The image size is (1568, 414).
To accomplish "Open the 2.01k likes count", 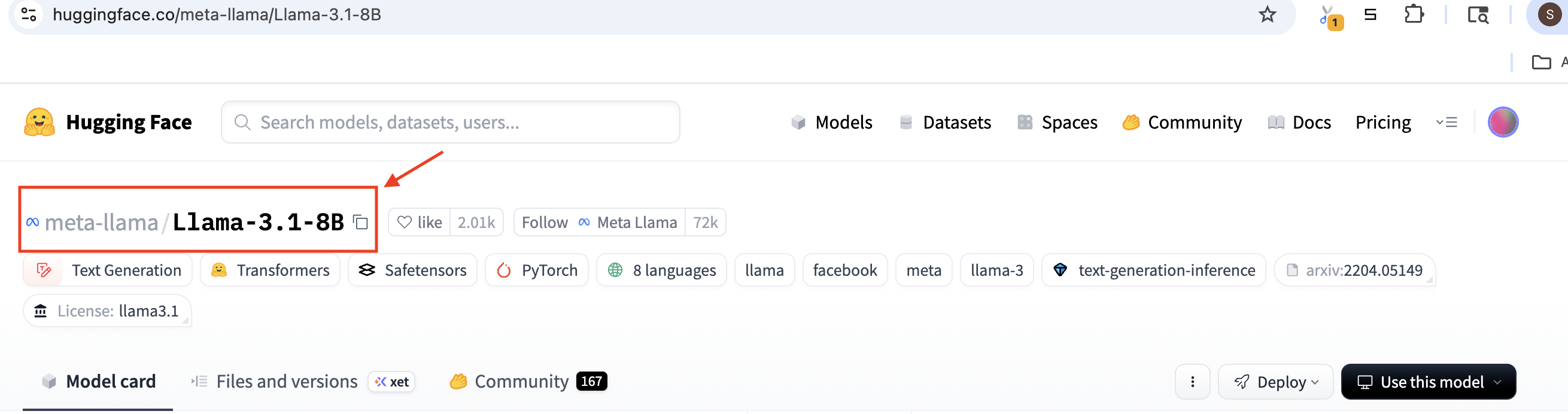I will 476,222.
